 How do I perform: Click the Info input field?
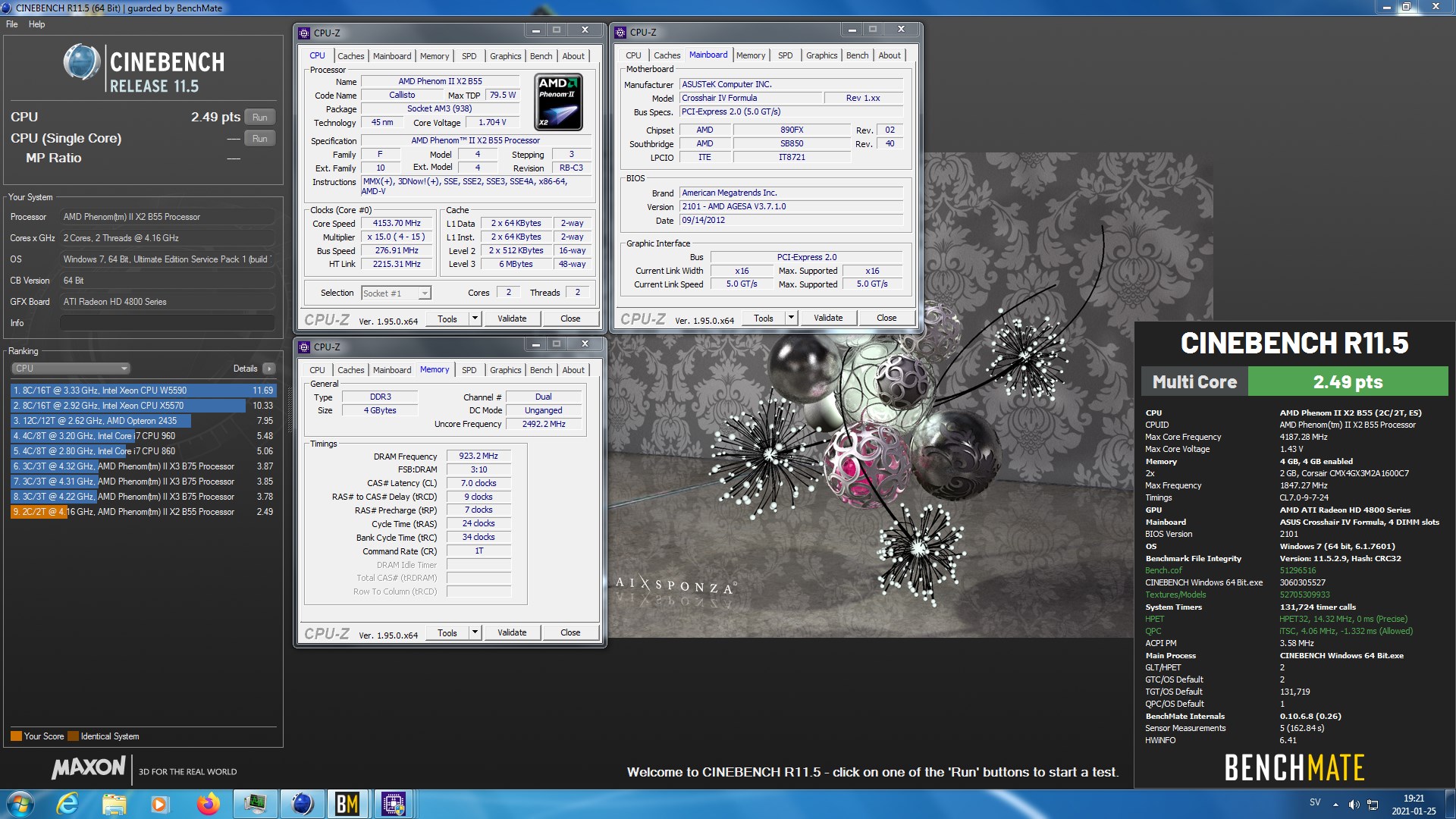coord(167,323)
